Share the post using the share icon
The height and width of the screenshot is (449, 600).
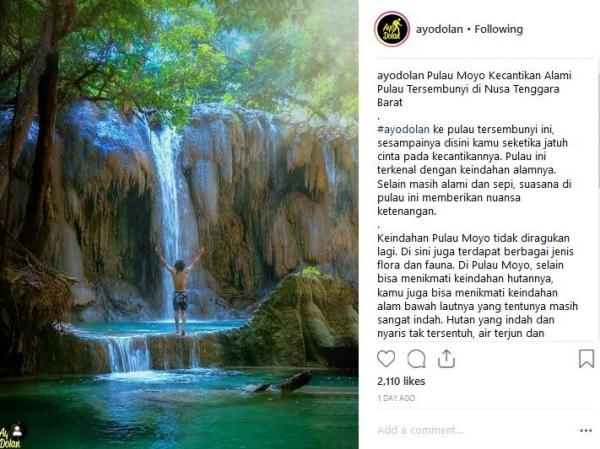point(446,359)
